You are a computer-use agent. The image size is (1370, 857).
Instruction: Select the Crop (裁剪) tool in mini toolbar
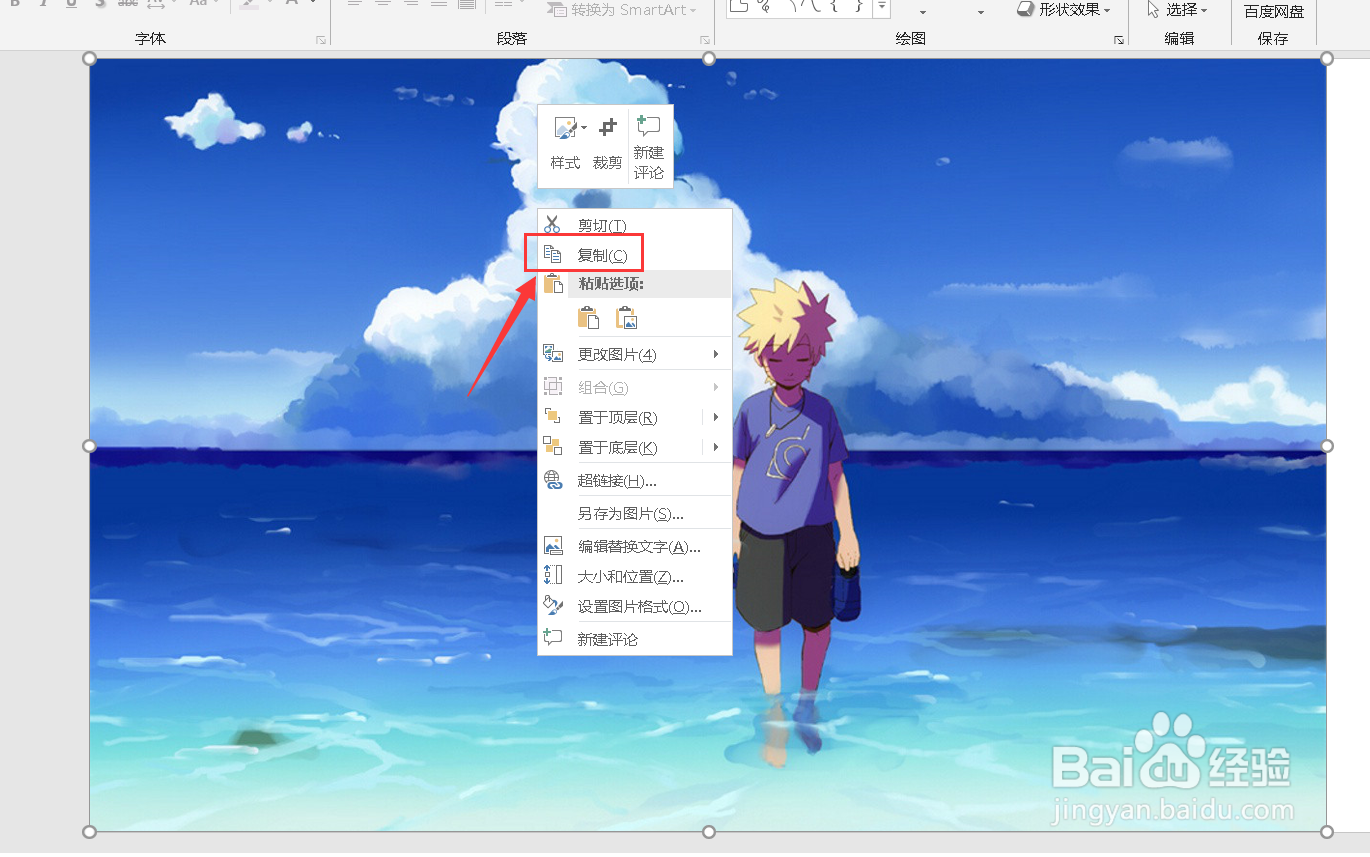click(x=607, y=145)
